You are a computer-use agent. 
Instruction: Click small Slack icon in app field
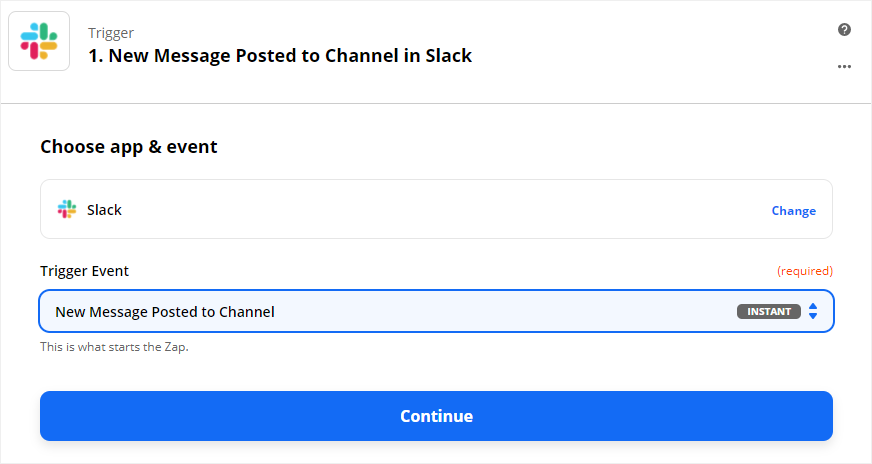(67, 209)
